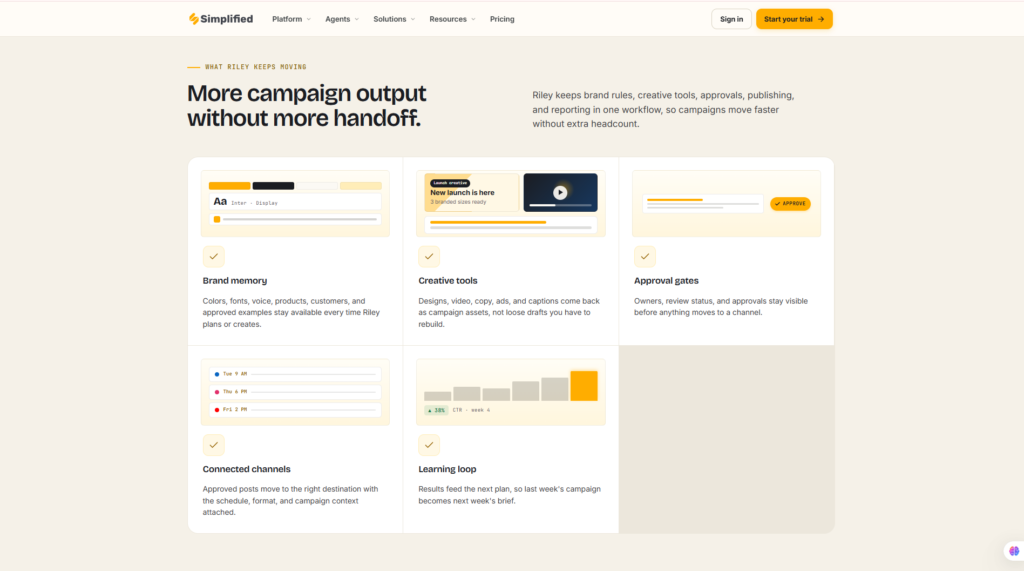Screen dimensions: 1024x571
Task: Click the Connected channels heading
Action: coord(246,469)
